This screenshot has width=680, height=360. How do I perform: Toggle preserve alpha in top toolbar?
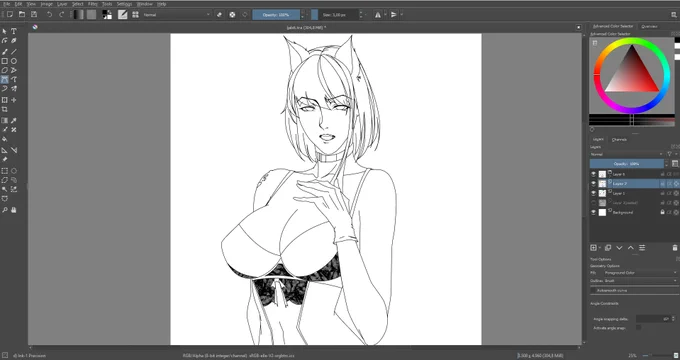pyautogui.click(x=232, y=15)
